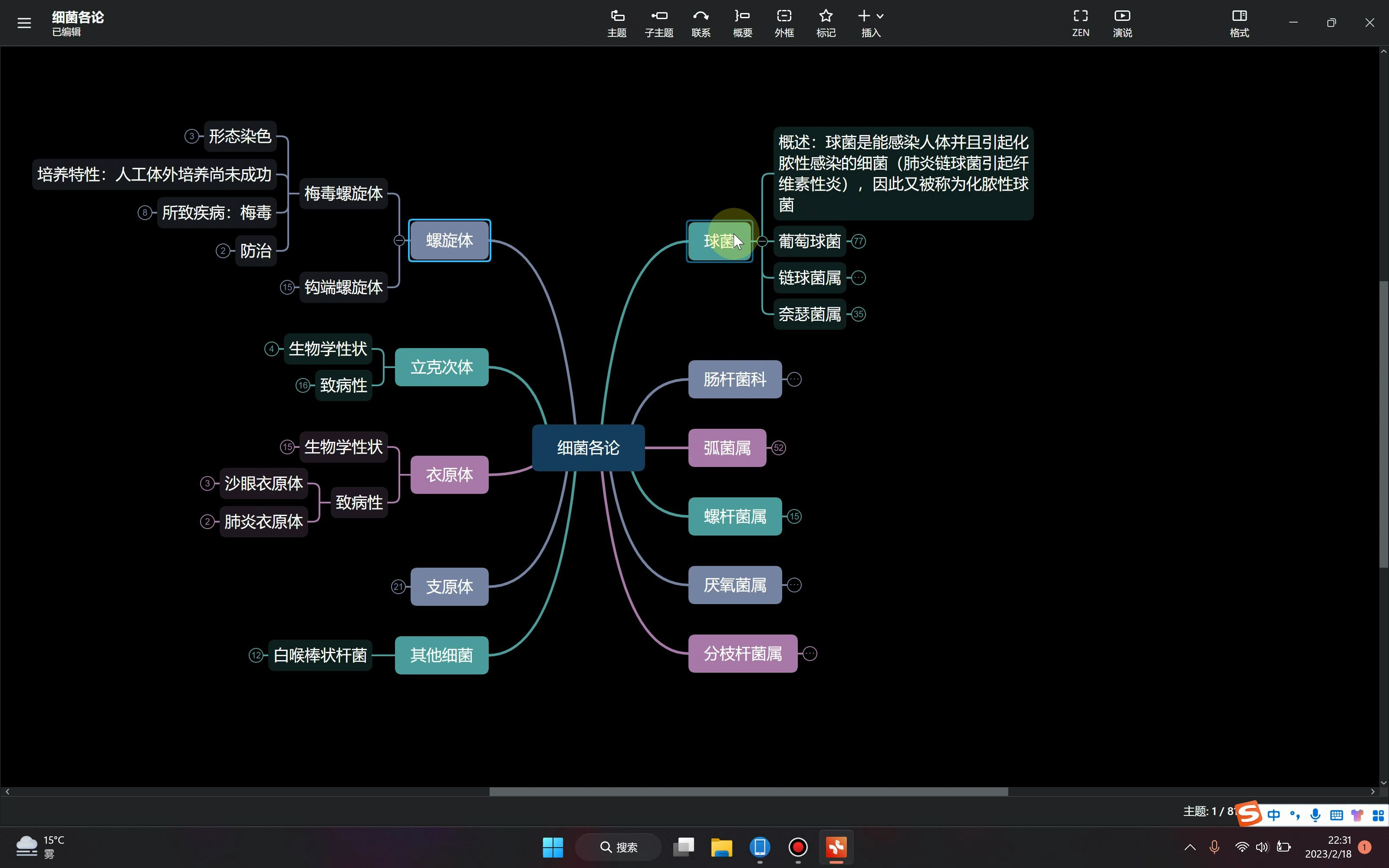Expand 立克次体 致病性 node with 16 subtopics

click(x=303, y=385)
